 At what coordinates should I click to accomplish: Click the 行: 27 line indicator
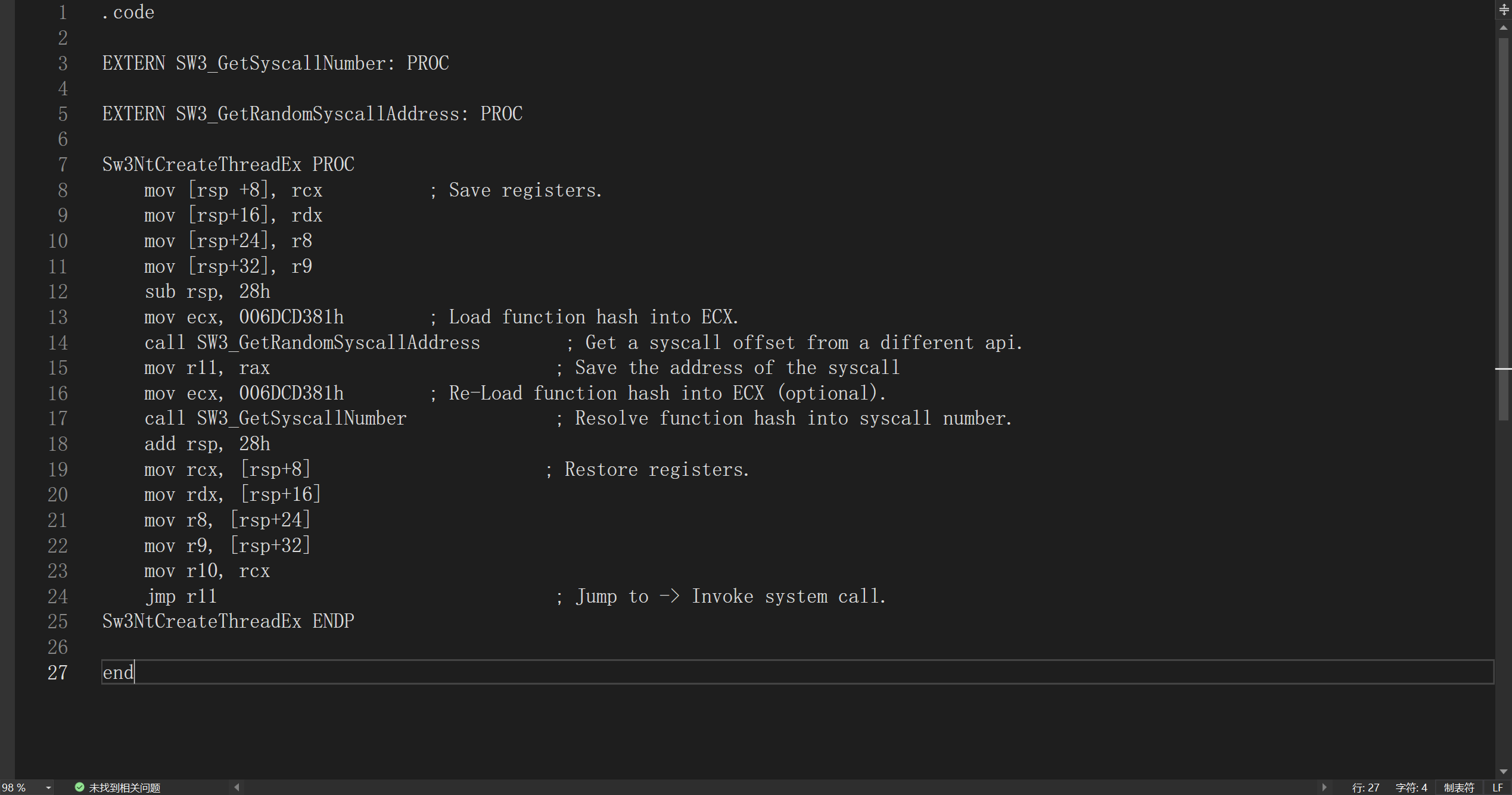coord(1365,788)
